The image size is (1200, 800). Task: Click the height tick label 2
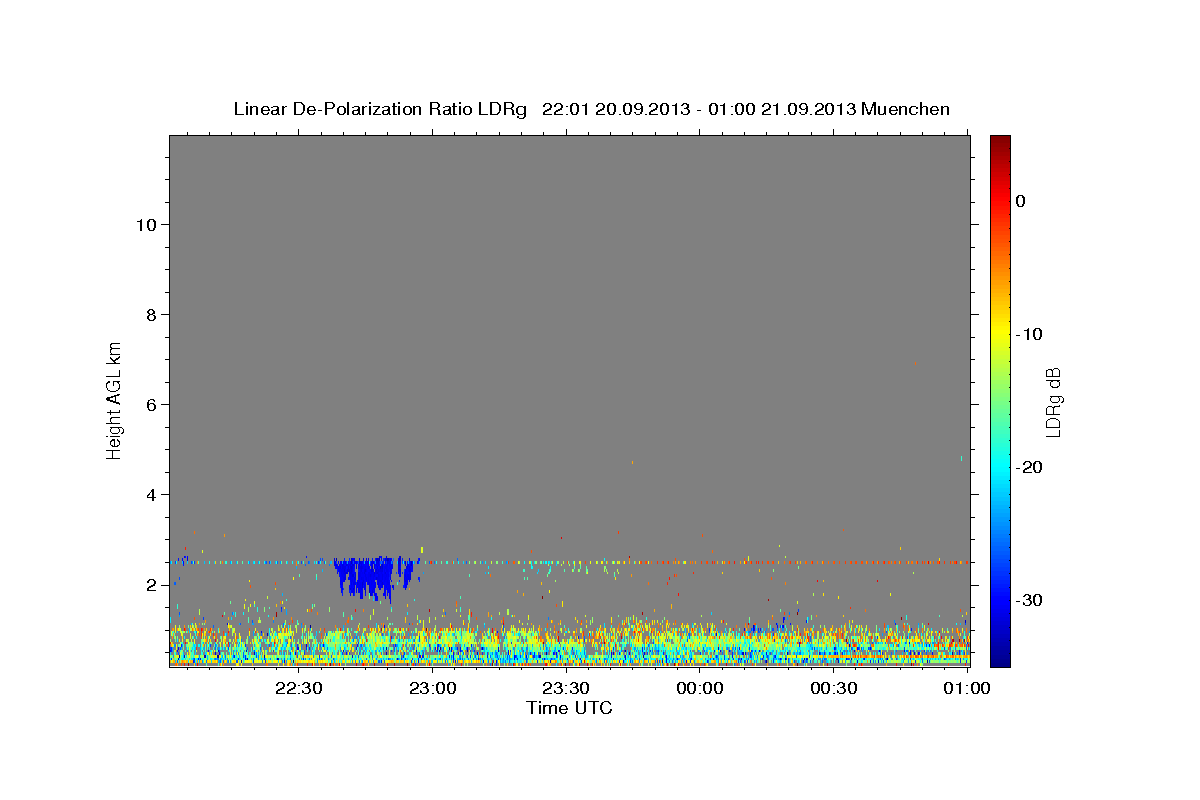tap(149, 585)
